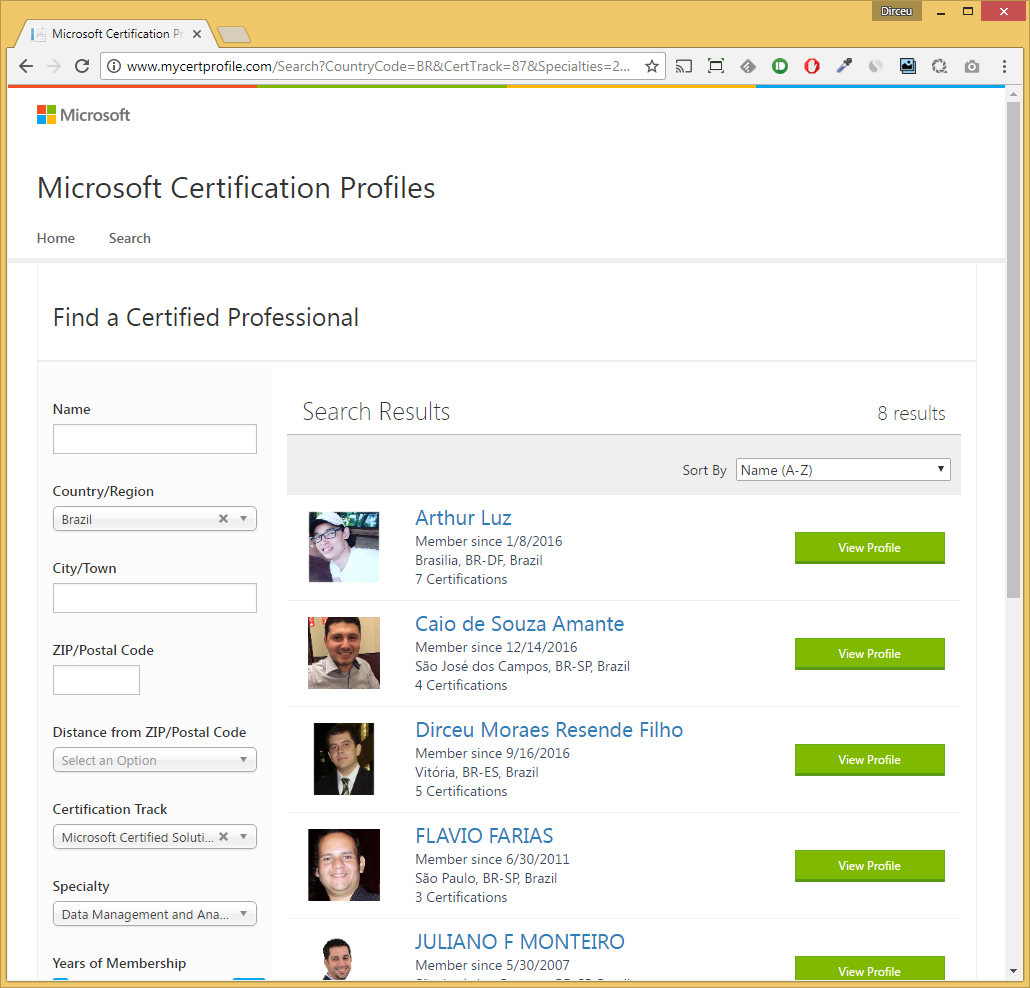Open the Home navigation item
Image resolution: width=1030 pixels, height=988 pixels.
pos(56,238)
